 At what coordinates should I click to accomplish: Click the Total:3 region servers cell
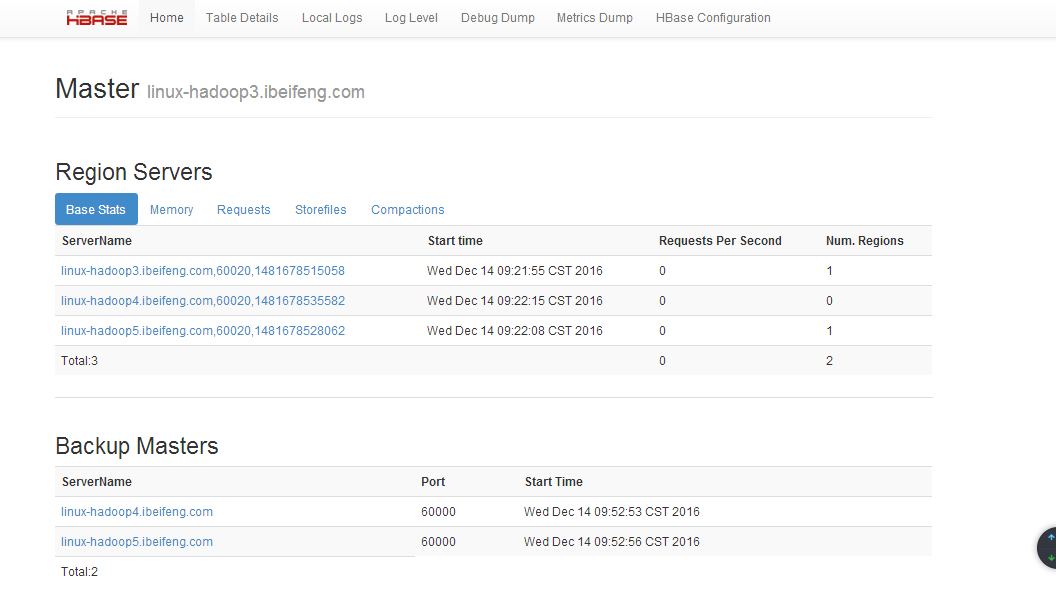pos(79,361)
